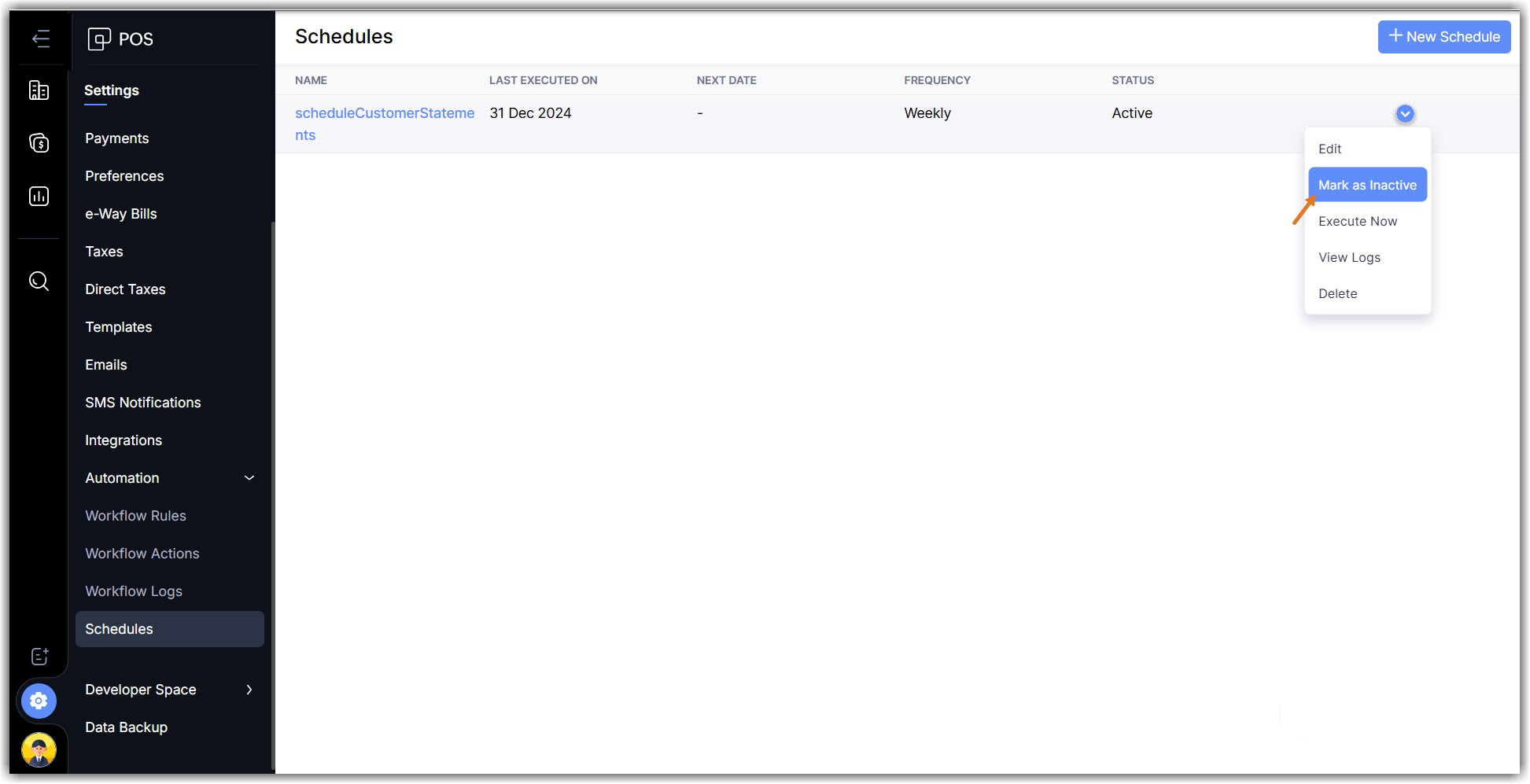Select Mark as Inactive menu option
The height and width of the screenshot is (784, 1530).
click(1367, 185)
